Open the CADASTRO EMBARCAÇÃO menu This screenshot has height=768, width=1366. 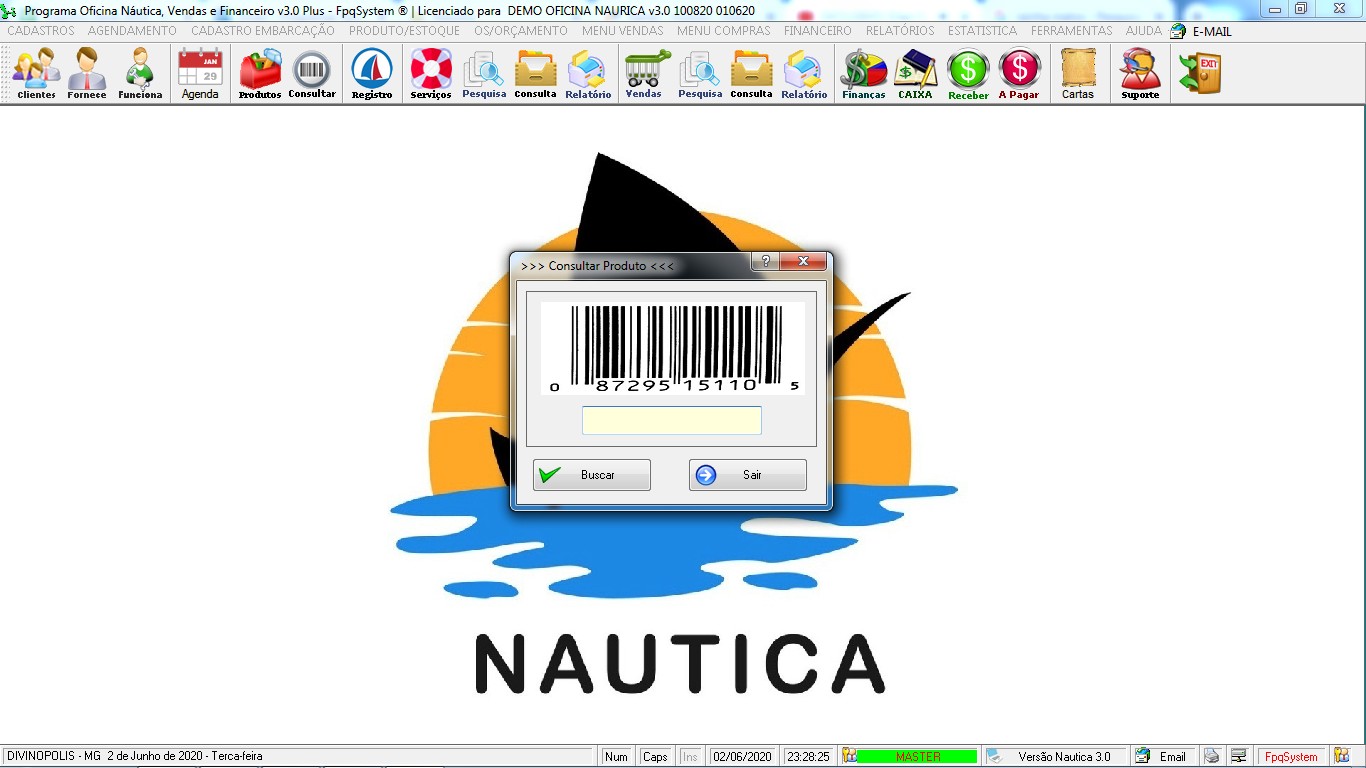[263, 31]
